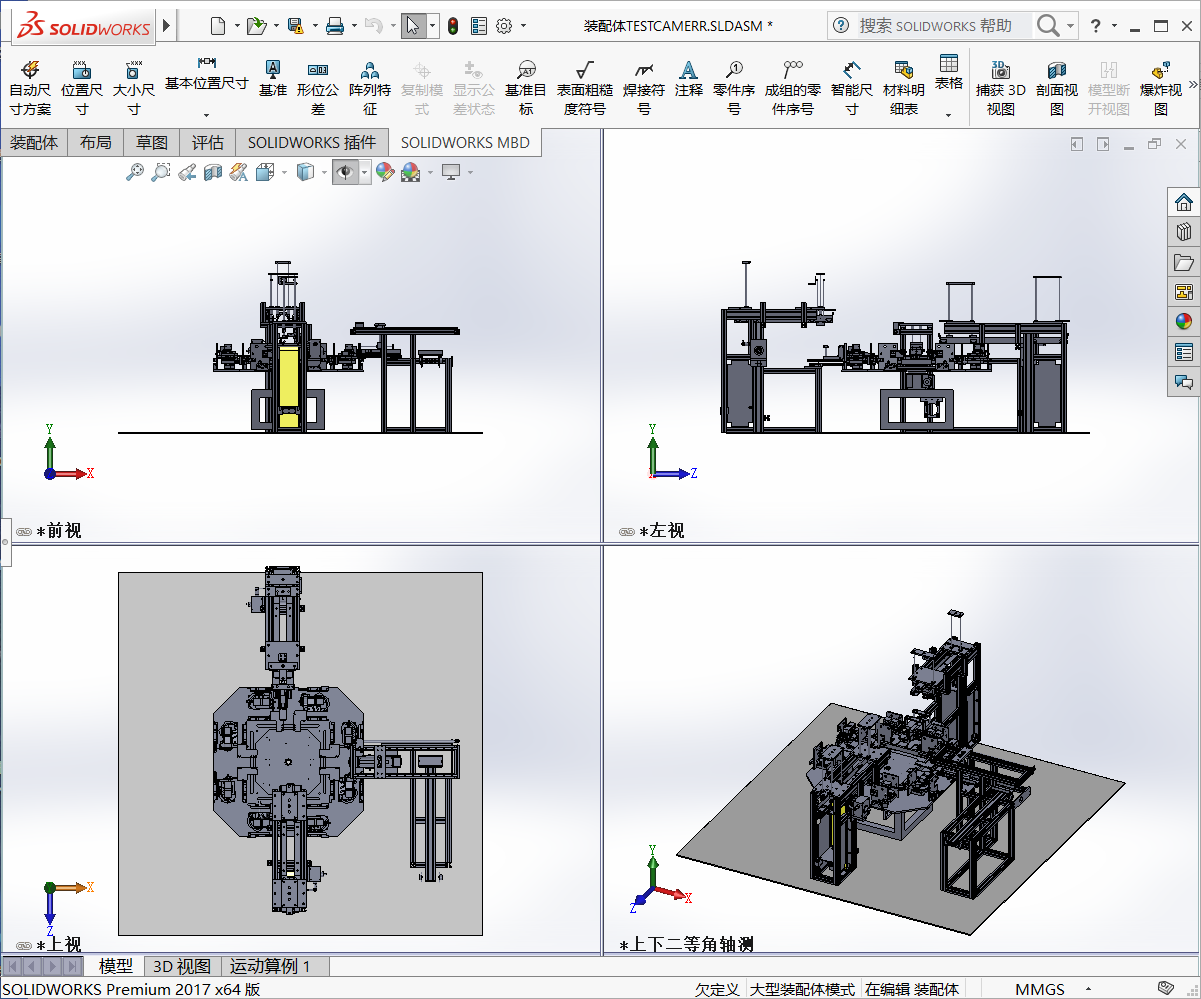The width and height of the screenshot is (1201, 999).
Task: Expand the Tables (表格) dropdown
Action: click(949, 115)
